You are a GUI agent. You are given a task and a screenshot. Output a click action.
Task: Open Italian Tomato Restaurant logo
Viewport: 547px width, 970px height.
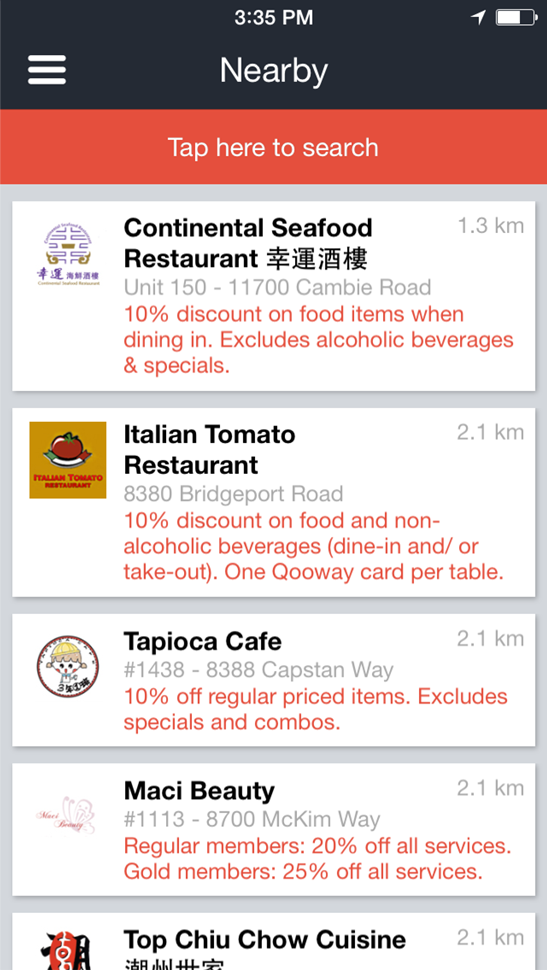[68, 460]
